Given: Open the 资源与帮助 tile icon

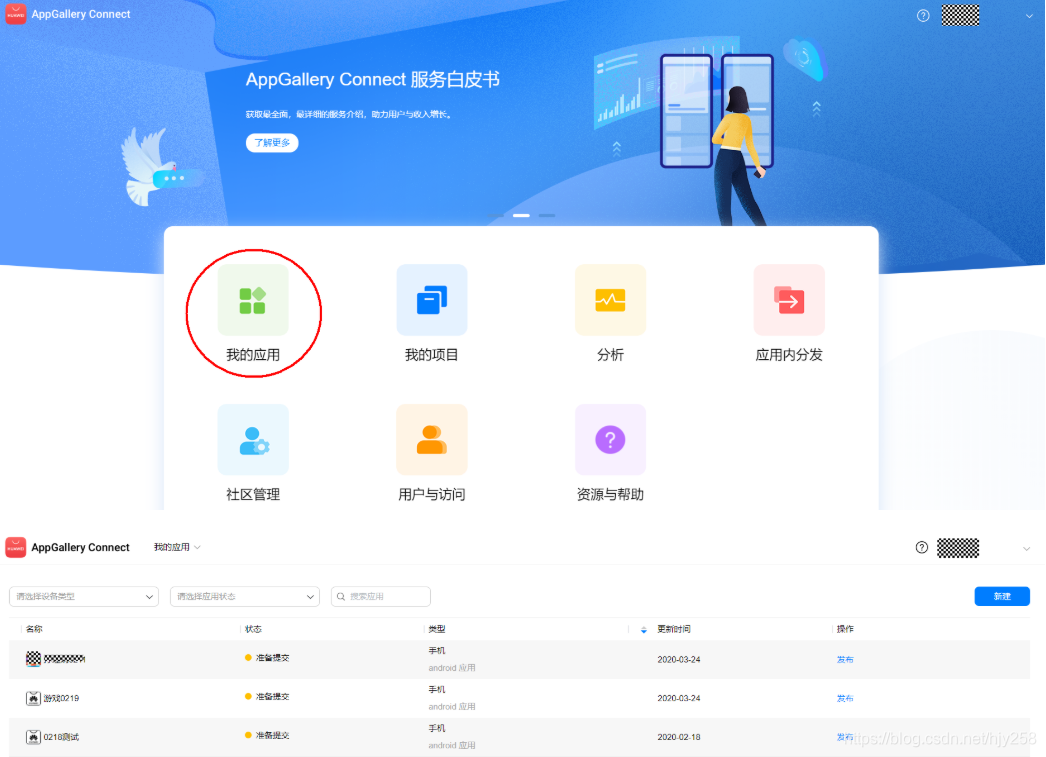Looking at the screenshot, I should (610, 440).
